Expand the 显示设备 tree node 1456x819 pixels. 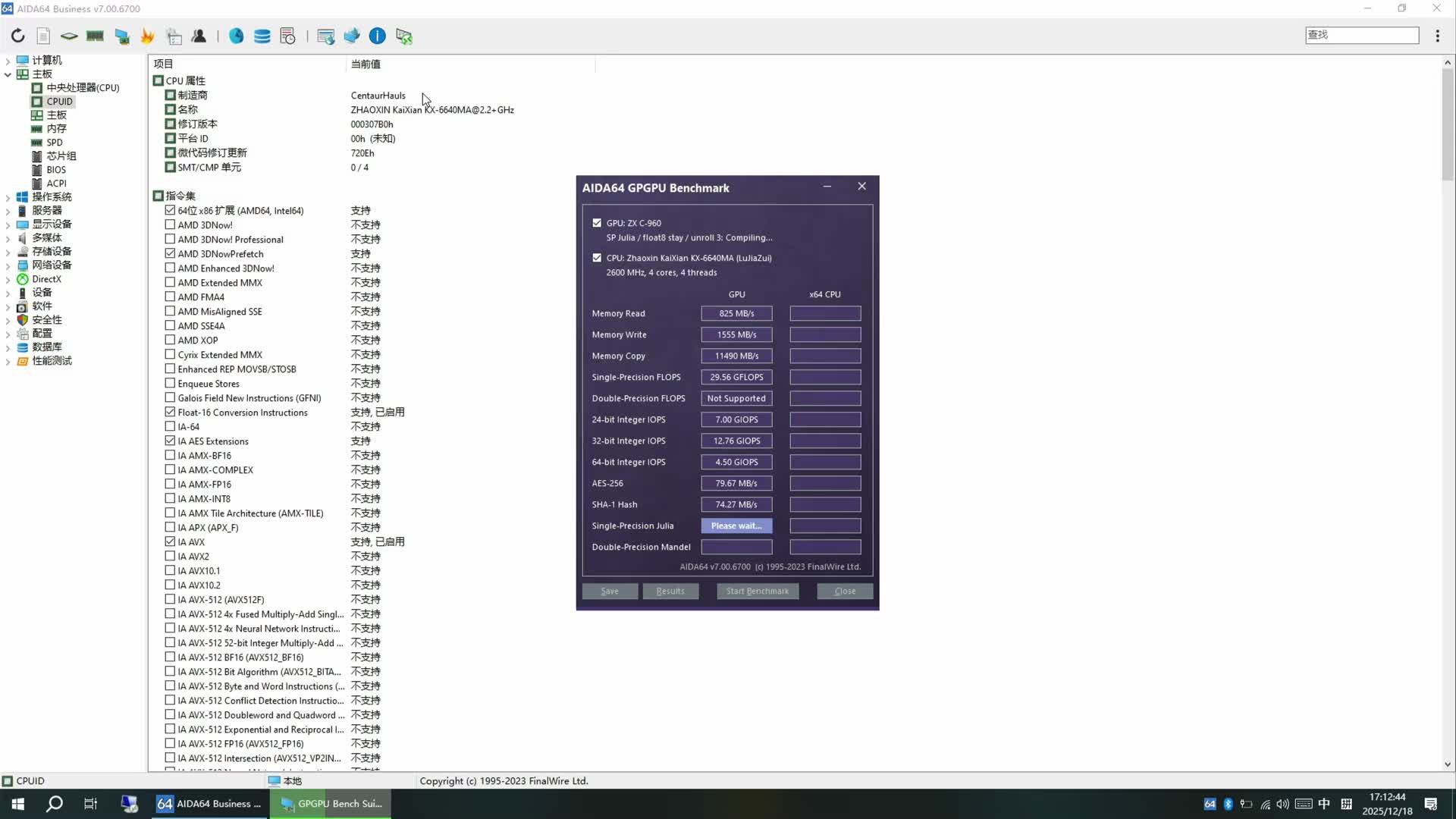[x=9, y=224]
